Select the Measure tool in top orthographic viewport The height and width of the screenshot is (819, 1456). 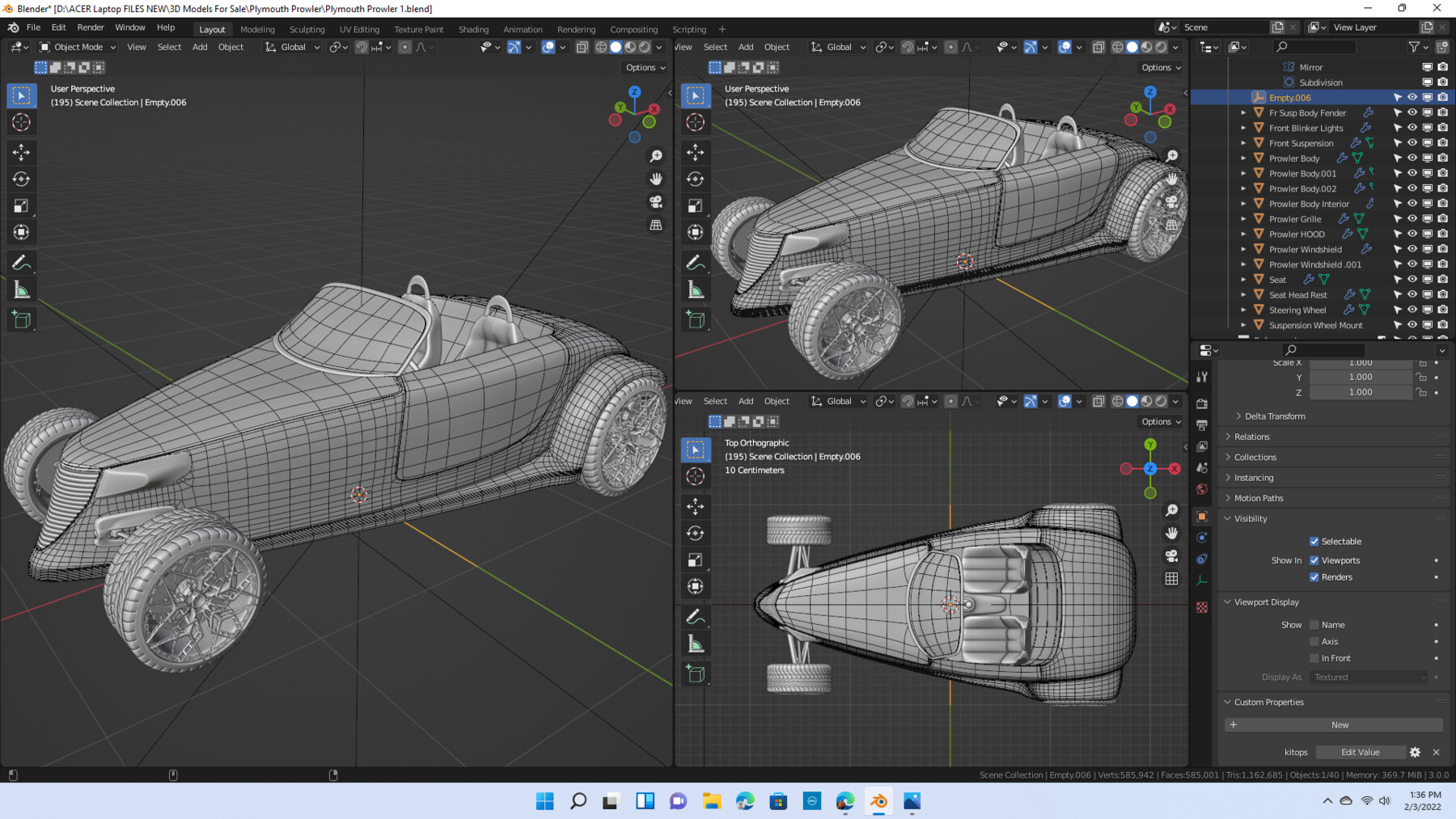(x=695, y=644)
